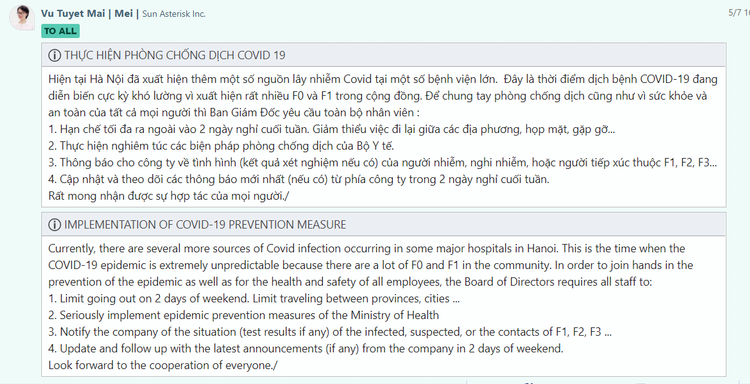
Task: Select the green TO ALL badge
Action: click(x=60, y=31)
